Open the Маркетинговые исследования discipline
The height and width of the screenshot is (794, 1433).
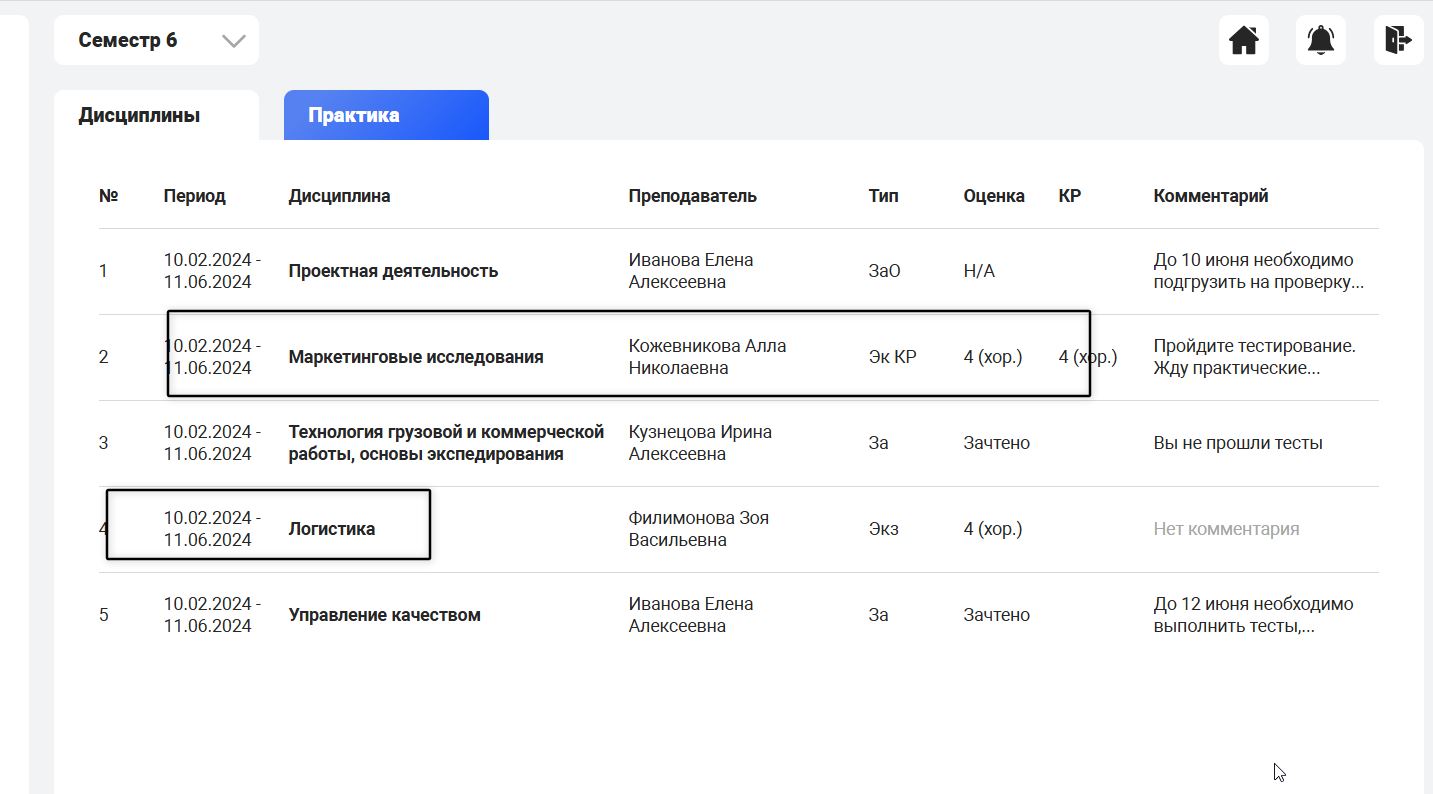click(x=415, y=357)
